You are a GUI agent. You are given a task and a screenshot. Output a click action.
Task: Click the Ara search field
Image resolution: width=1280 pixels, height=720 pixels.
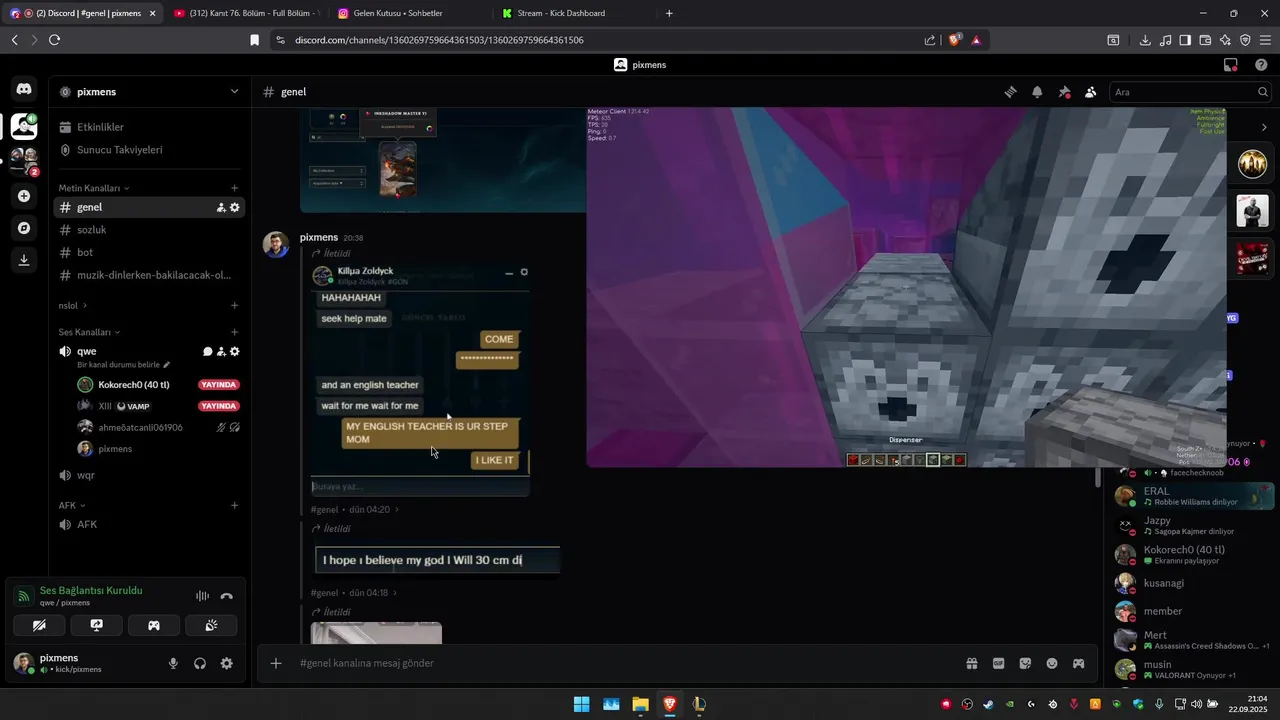click(1190, 92)
